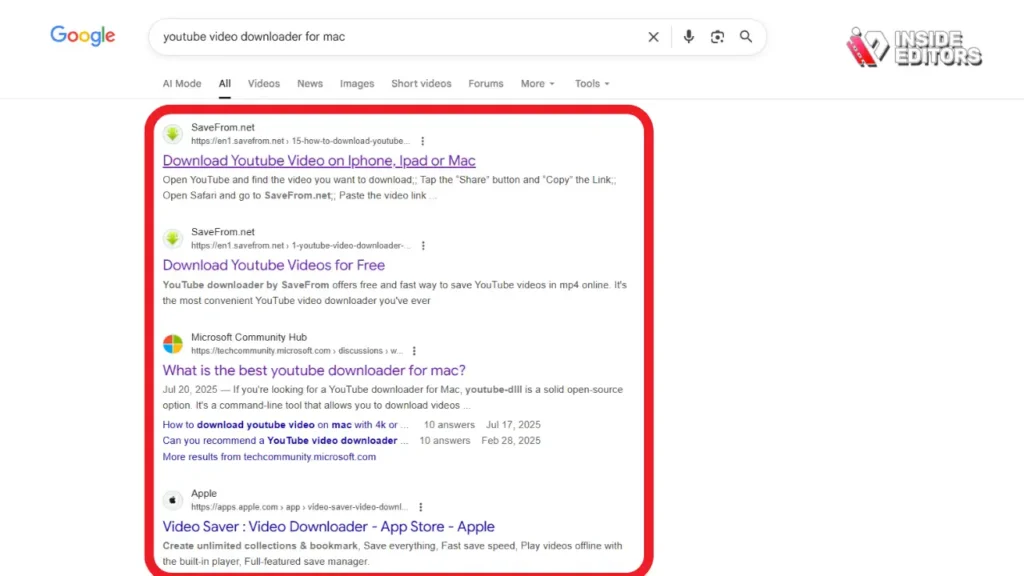The image size is (1024, 576).
Task: Click "10 answers" beside Feb 28, 2025
Action: [x=445, y=441]
